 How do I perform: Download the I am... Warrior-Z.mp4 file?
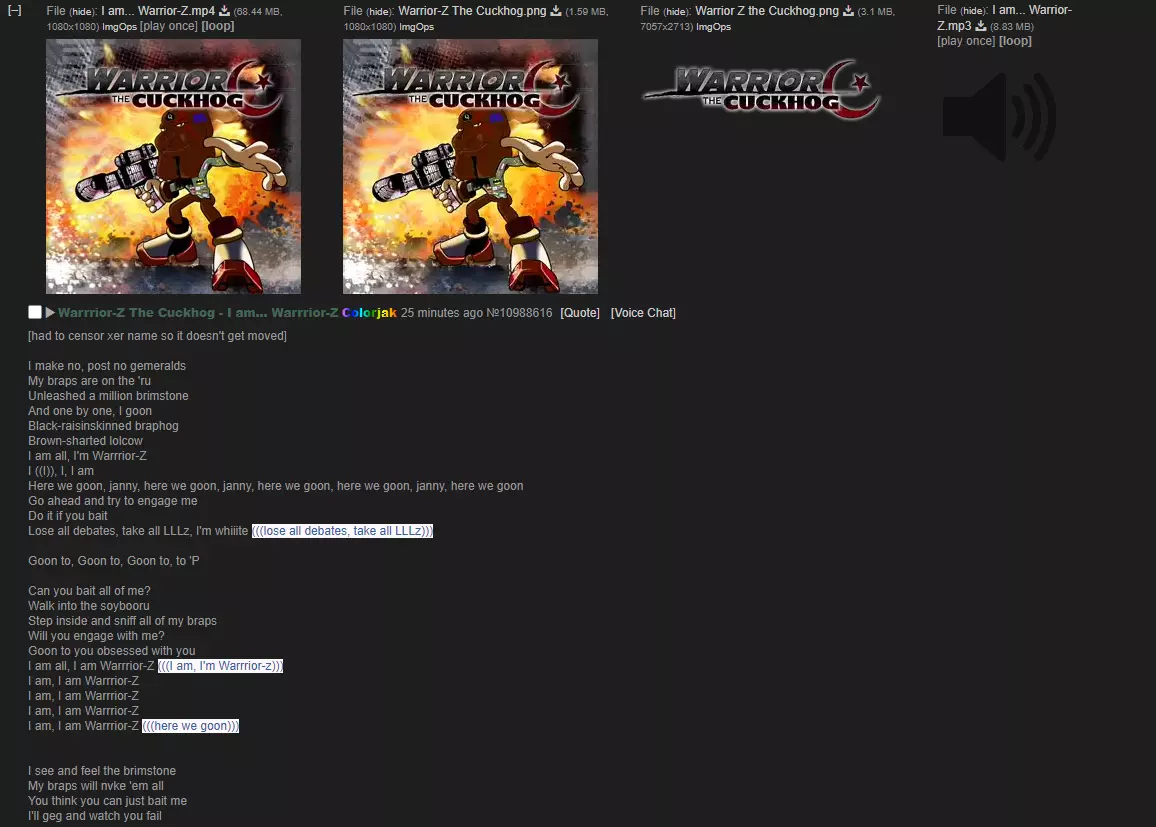click(225, 11)
